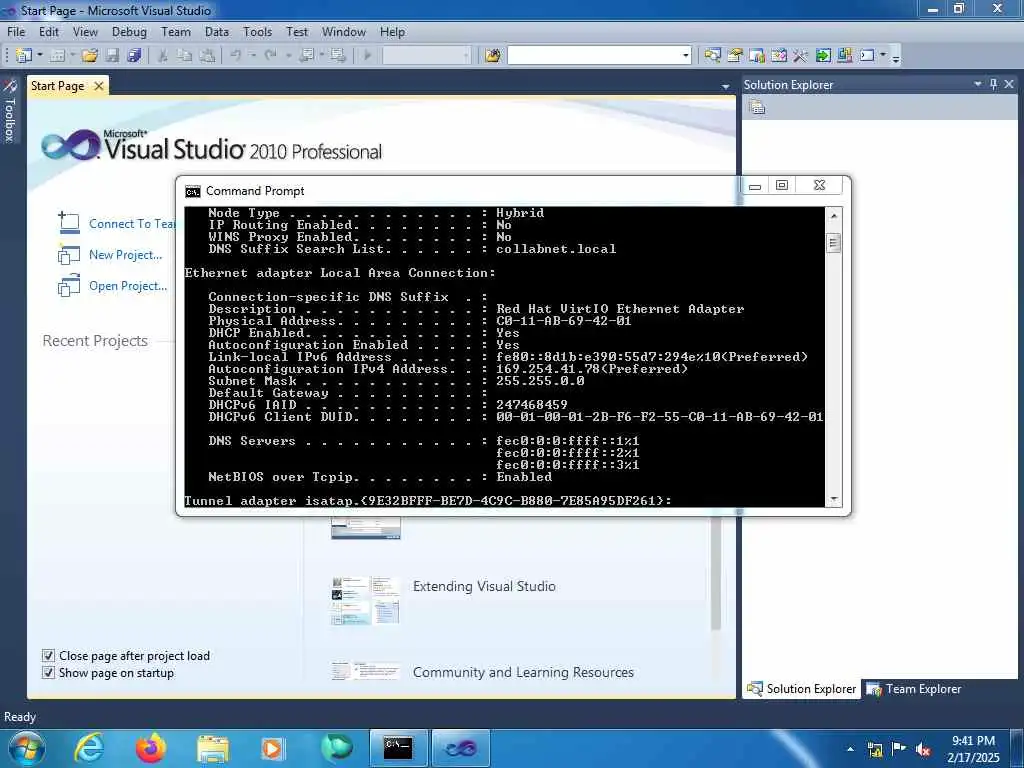Viewport: 1024px width, 768px height.
Task: Open Community and Learning Resources link
Action: [523, 672]
